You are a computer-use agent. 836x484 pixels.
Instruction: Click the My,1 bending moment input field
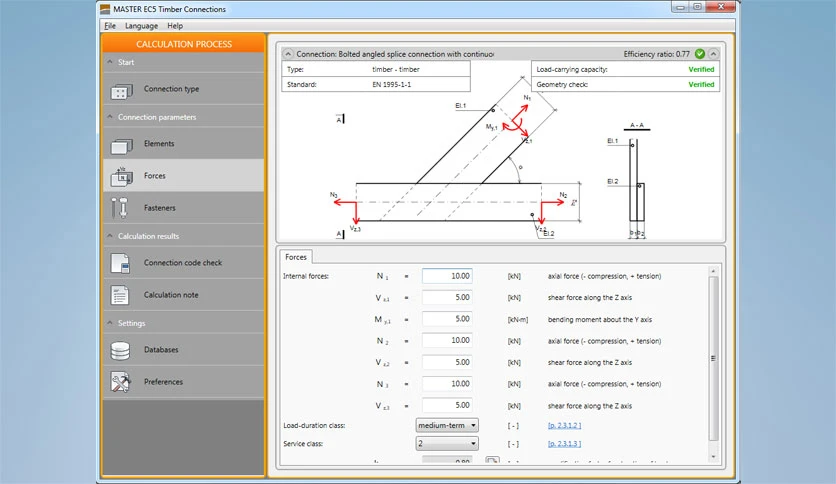(x=447, y=319)
